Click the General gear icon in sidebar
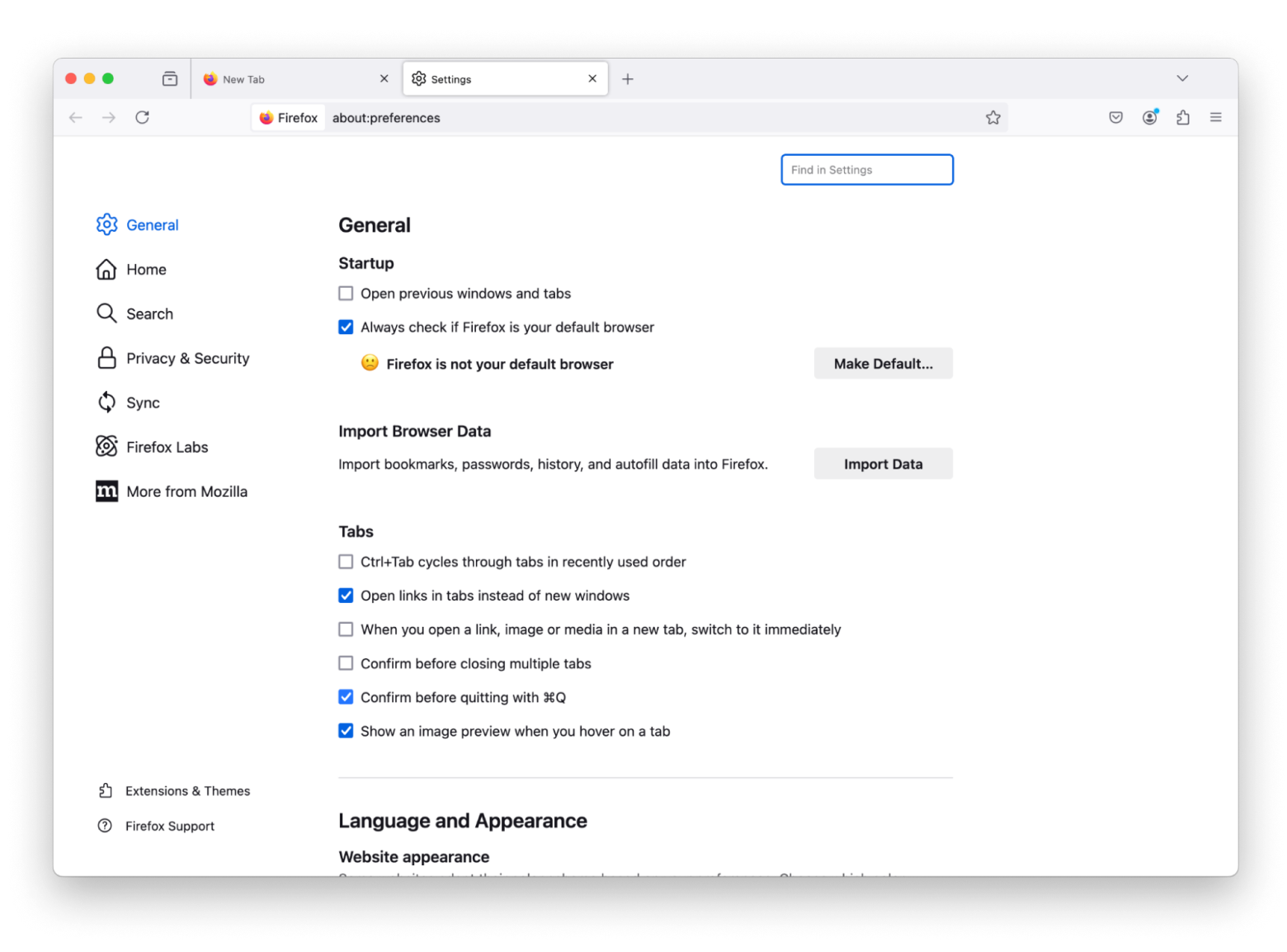Image resolution: width=1287 pixels, height=952 pixels. tap(106, 224)
